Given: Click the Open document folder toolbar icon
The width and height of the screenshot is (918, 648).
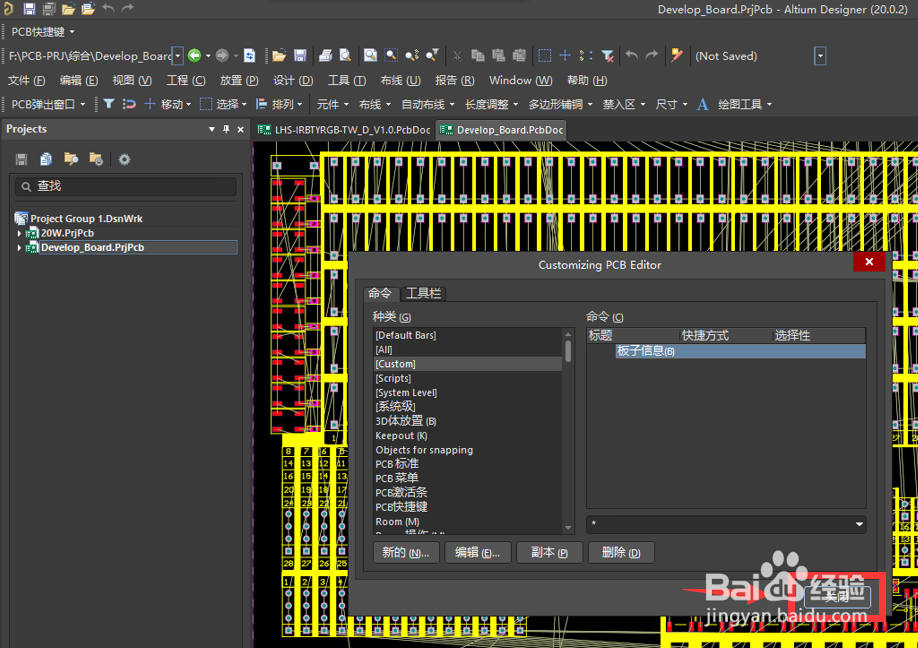Looking at the screenshot, I should 279,56.
